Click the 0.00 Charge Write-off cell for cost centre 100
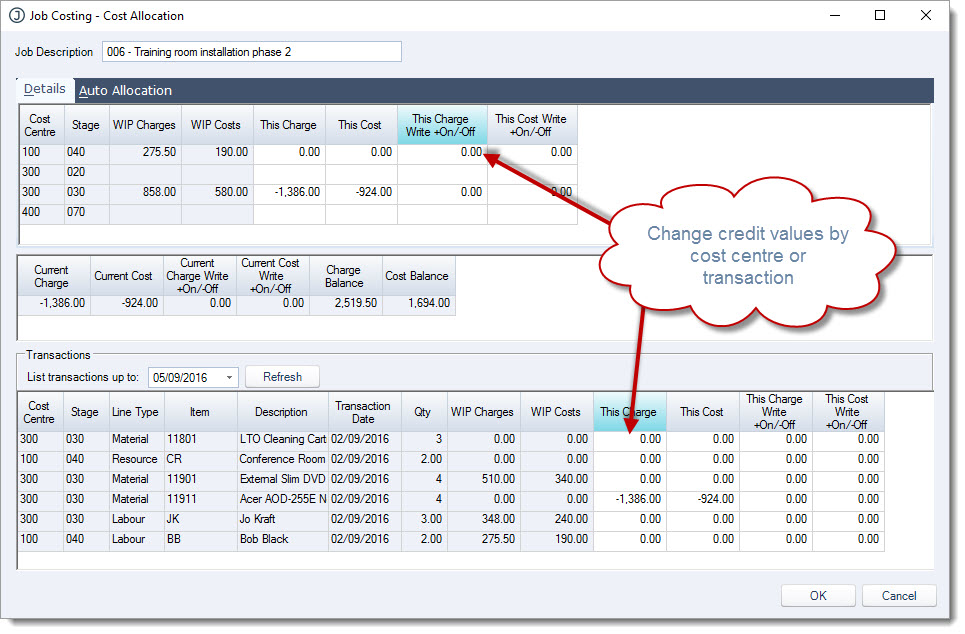The image size is (965, 634). pos(442,152)
